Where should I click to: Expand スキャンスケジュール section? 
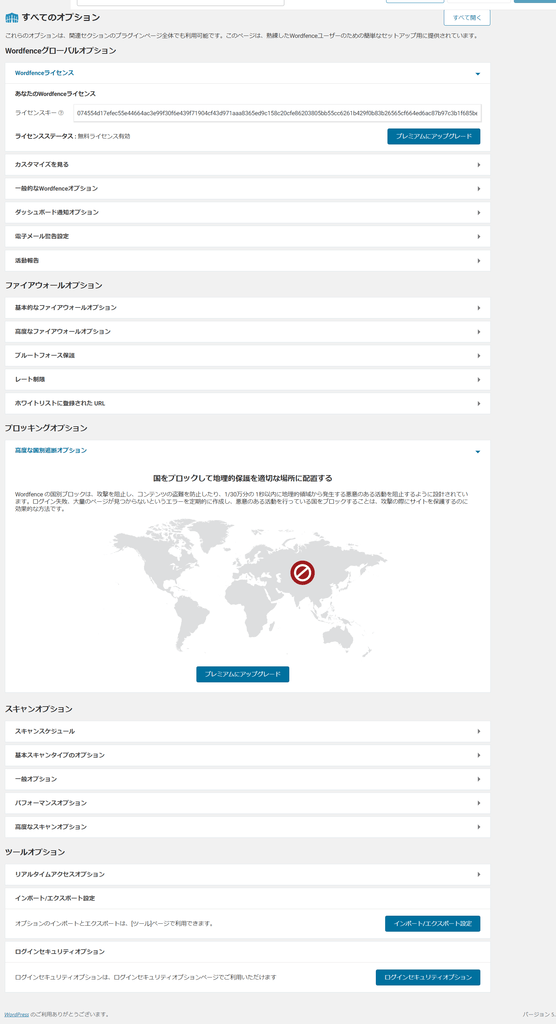(248, 731)
